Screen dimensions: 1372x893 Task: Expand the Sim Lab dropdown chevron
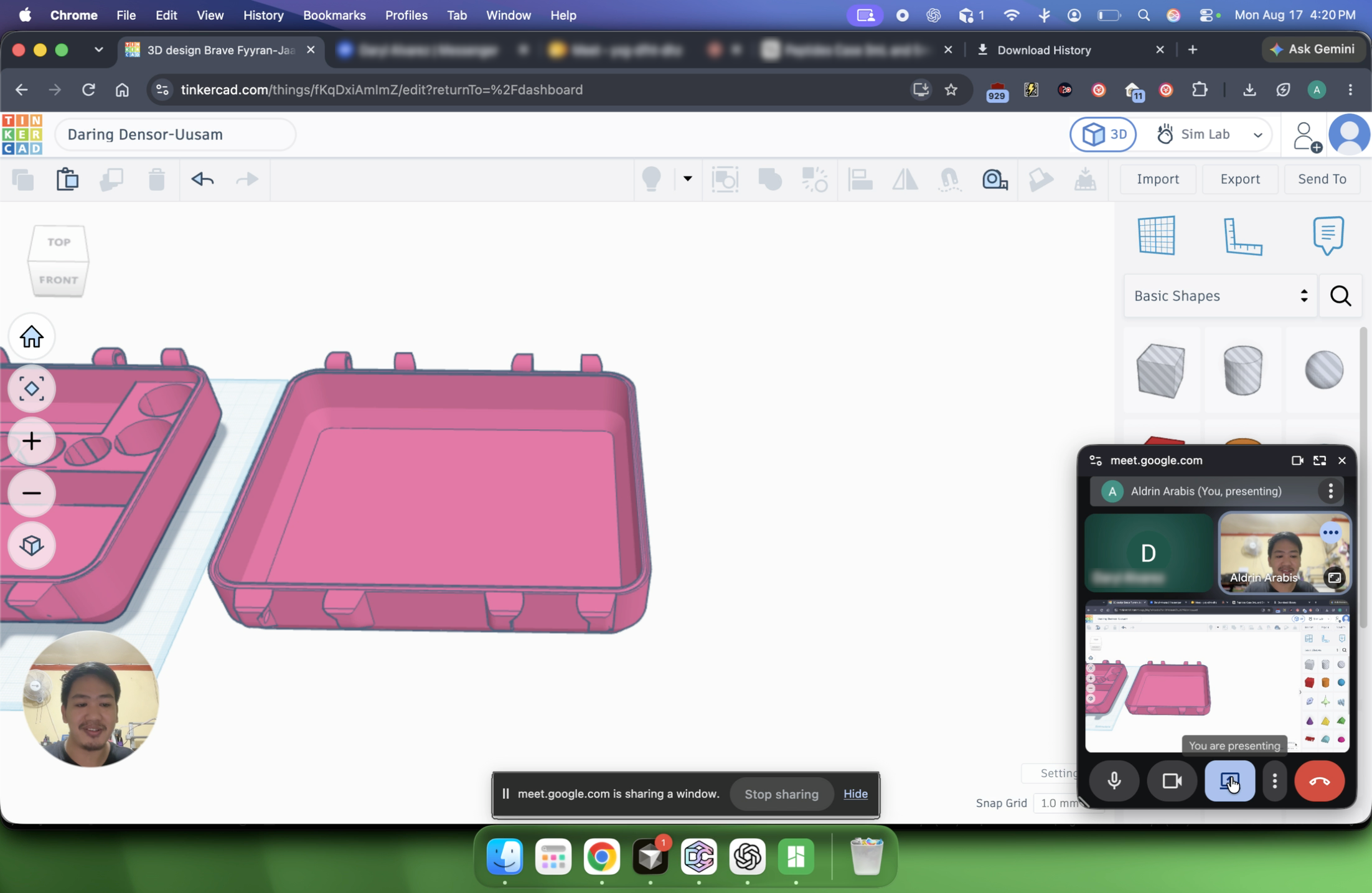coord(1257,135)
